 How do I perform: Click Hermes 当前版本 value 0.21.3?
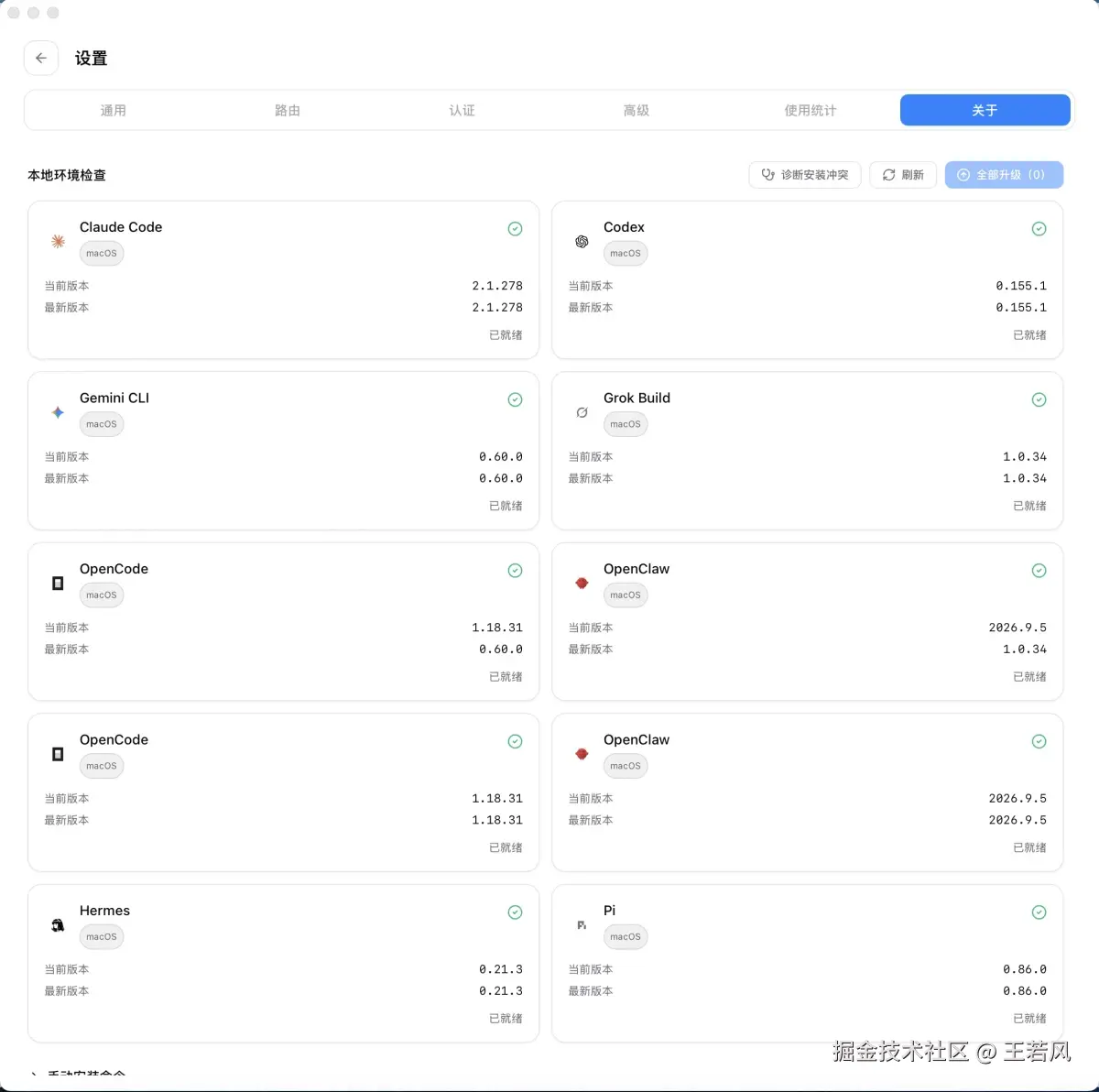point(501,969)
